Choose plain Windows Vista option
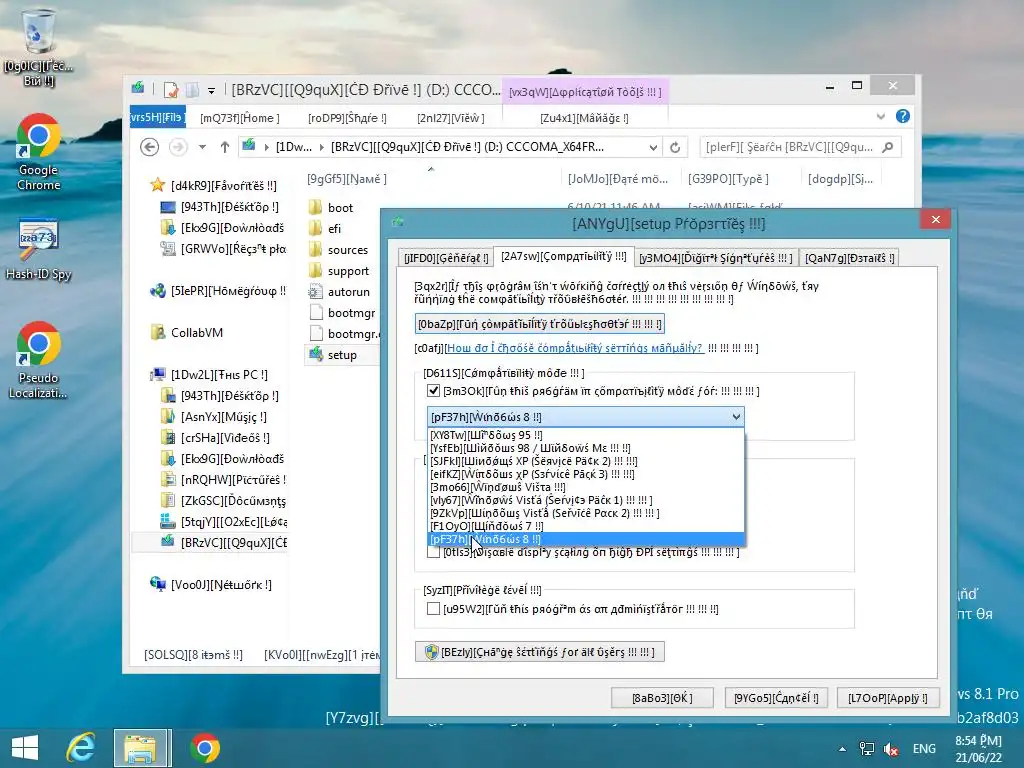 [586, 487]
